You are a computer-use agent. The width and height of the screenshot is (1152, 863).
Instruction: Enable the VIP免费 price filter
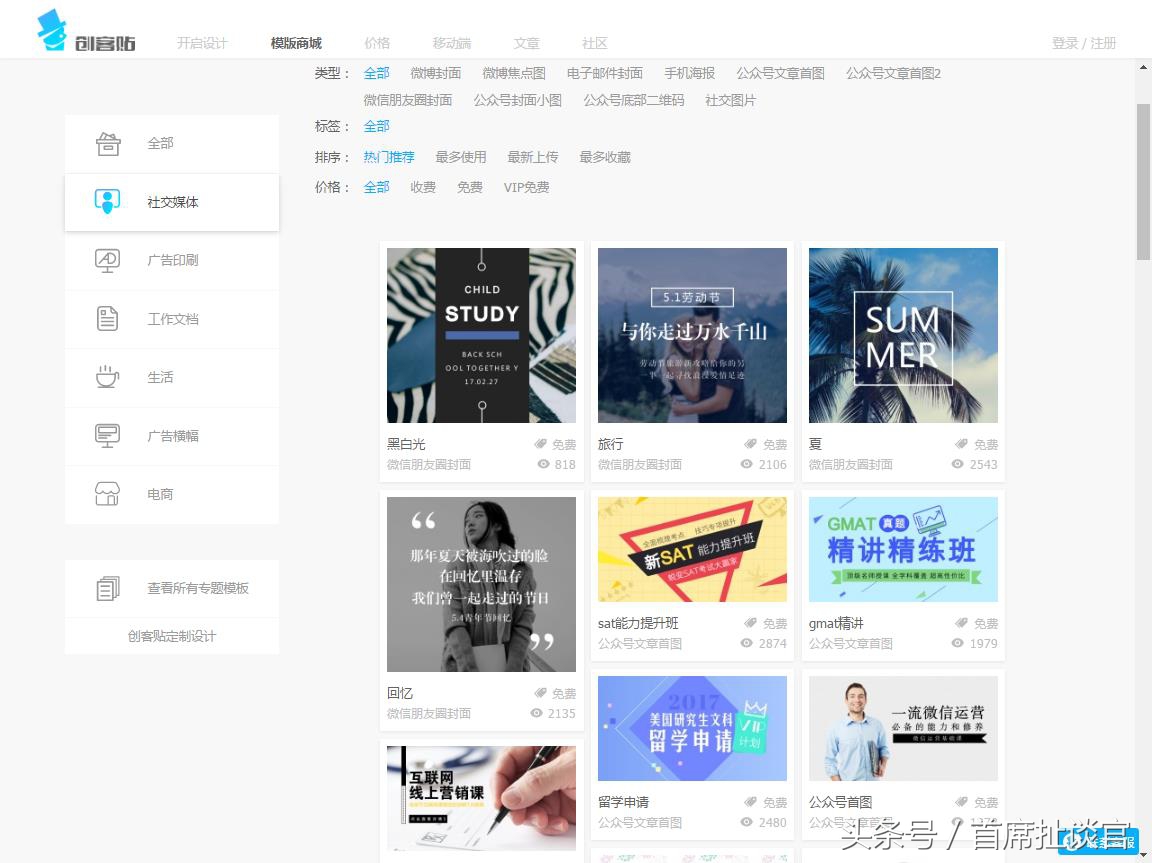click(x=526, y=187)
